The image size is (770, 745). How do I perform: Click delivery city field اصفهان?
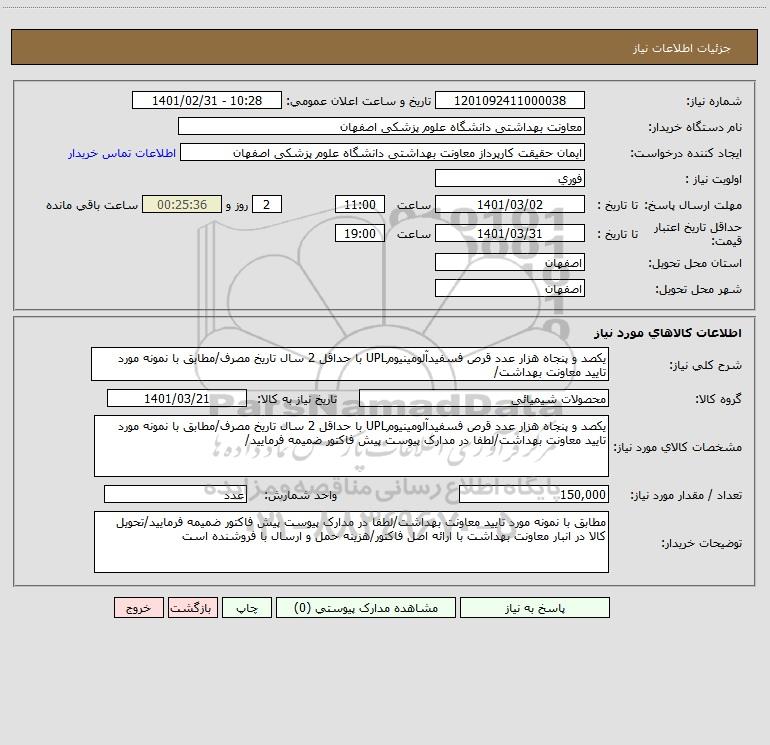click(510, 288)
